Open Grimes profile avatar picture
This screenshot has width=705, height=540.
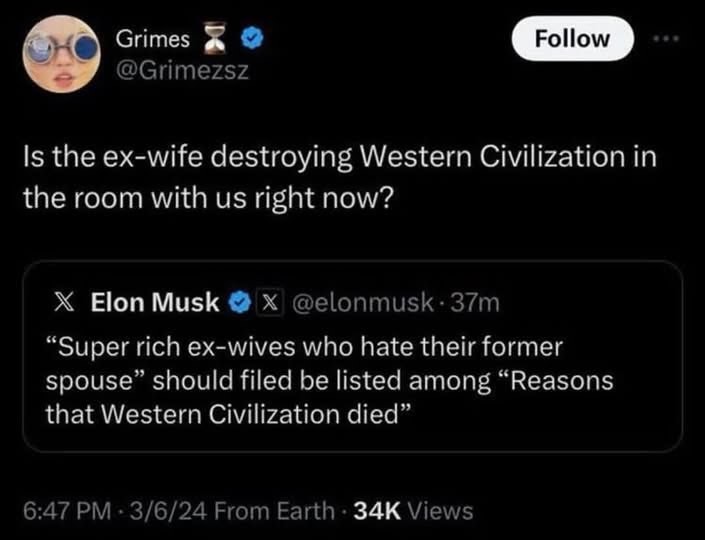tap(62, 54)
